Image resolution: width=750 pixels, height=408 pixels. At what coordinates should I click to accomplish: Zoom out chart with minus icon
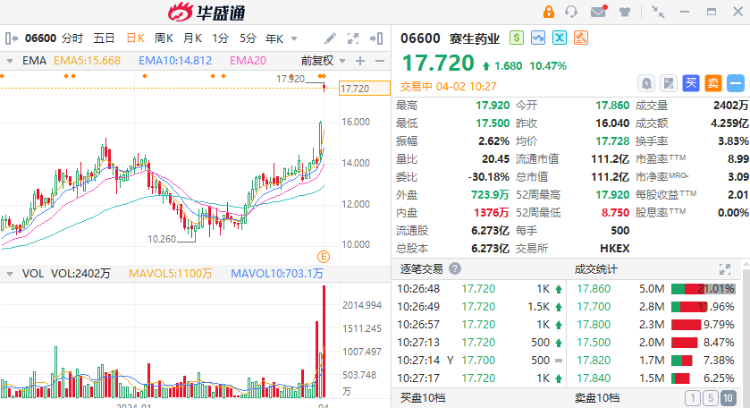pos(380,61)
